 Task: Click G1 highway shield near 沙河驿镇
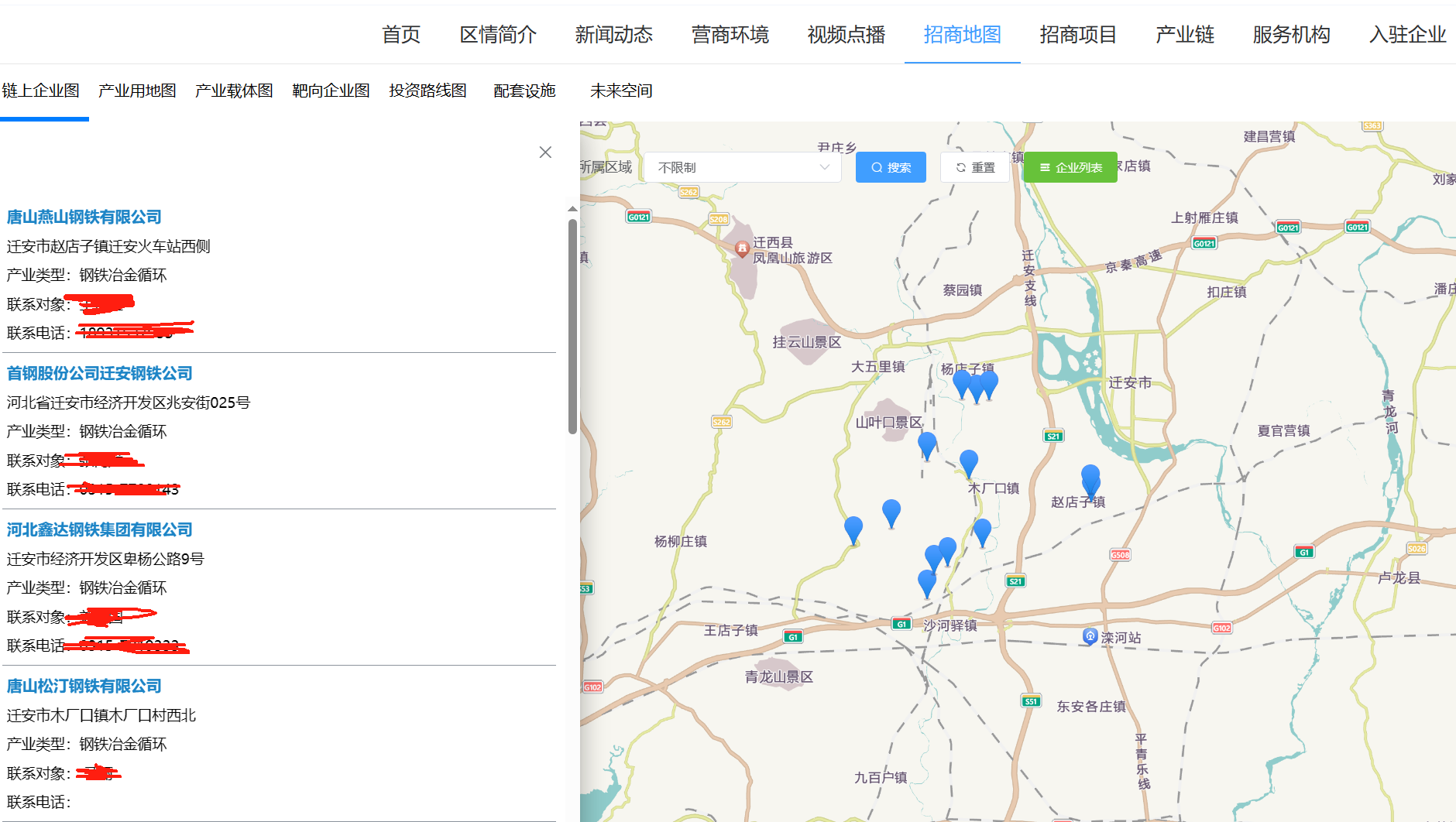point(901,624)
